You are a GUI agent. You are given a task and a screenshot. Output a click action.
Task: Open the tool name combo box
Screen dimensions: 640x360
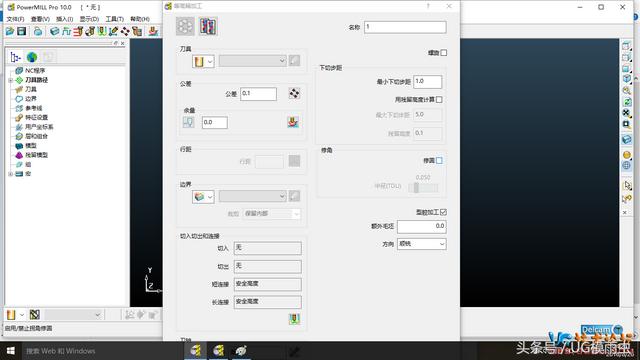click(x=252, y=61)
